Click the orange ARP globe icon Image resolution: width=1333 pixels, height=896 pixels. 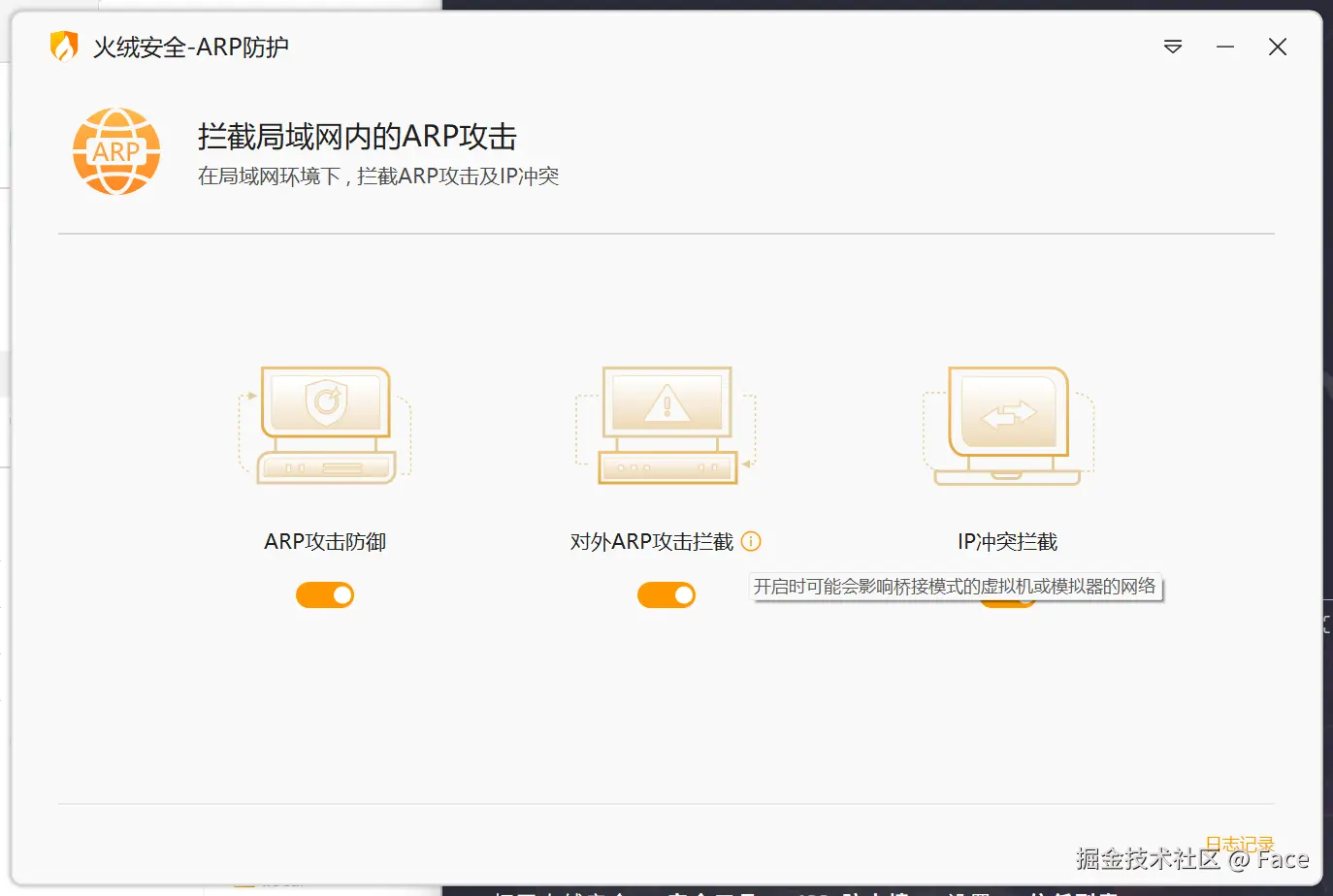(x=116, y=151)
